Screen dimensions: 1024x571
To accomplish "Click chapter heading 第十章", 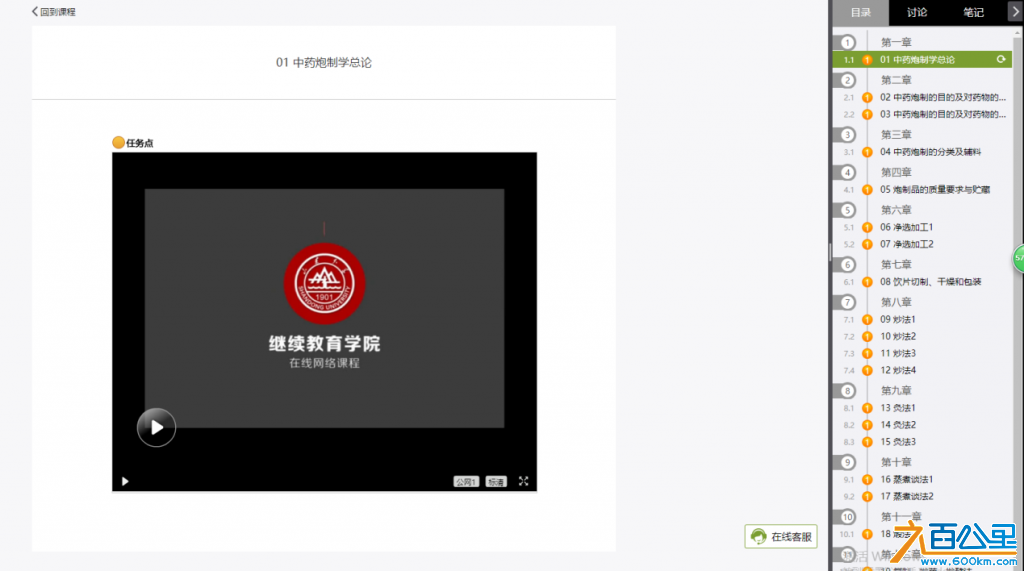I will point(896,463).
